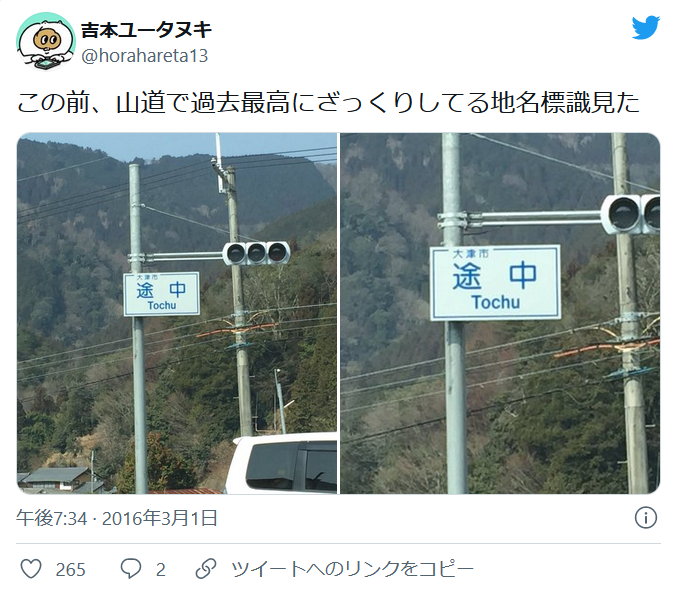The image size is (673, 591).
Task: Click the 途中 sign in right photo
Action: (495, 282)
